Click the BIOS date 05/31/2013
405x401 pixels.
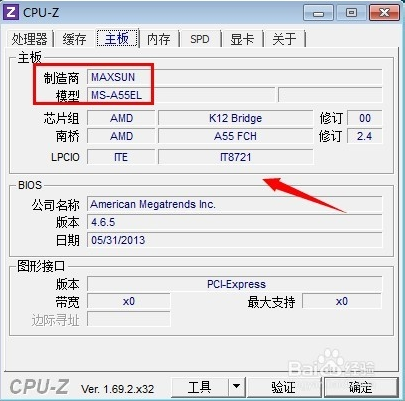click(x=235, y=240)
